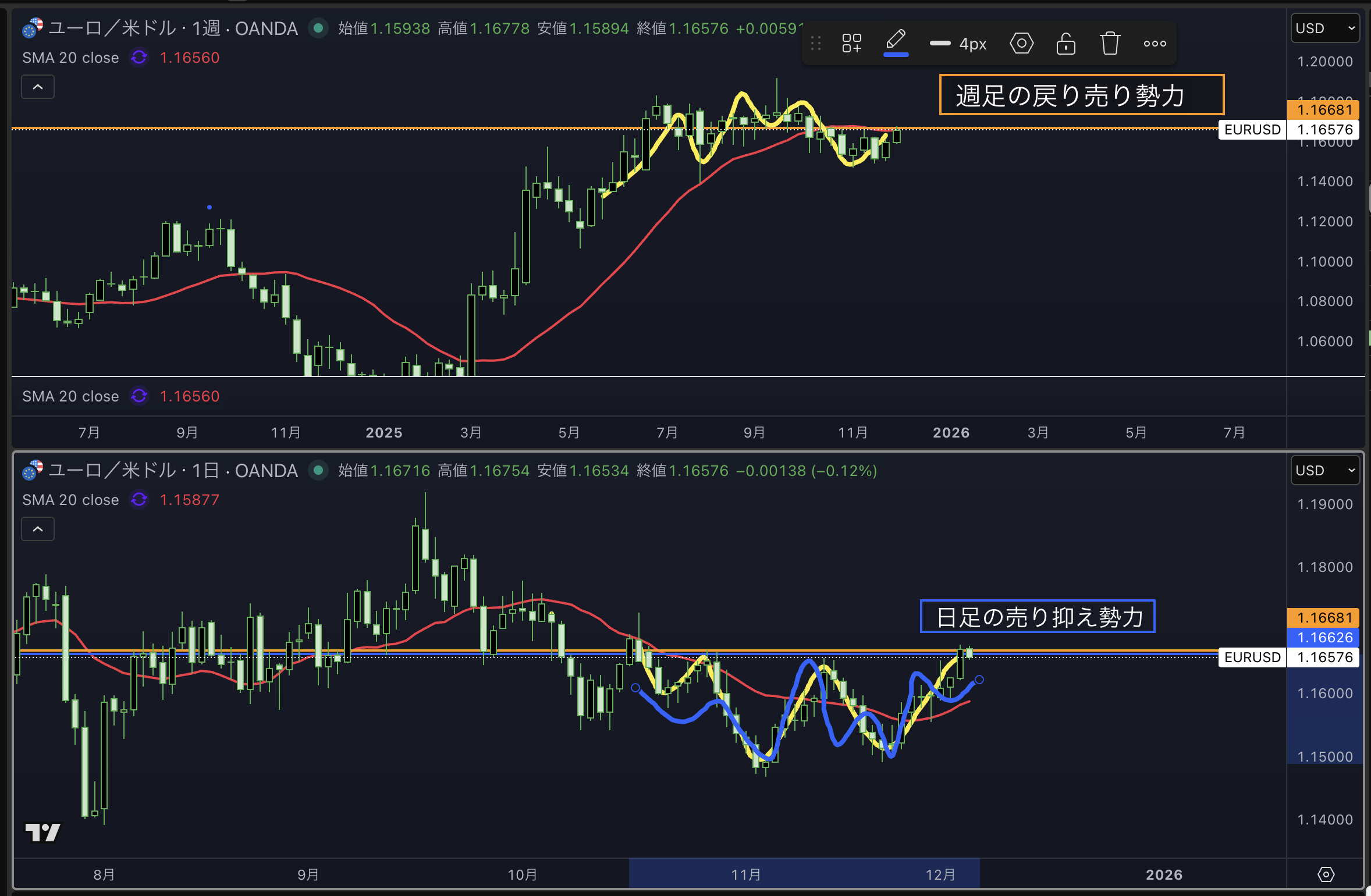The height and width of the screenshot is (896, 1371).
Task: Open USD currency dropdown on weekly chart
Action: pos(1324,29)
